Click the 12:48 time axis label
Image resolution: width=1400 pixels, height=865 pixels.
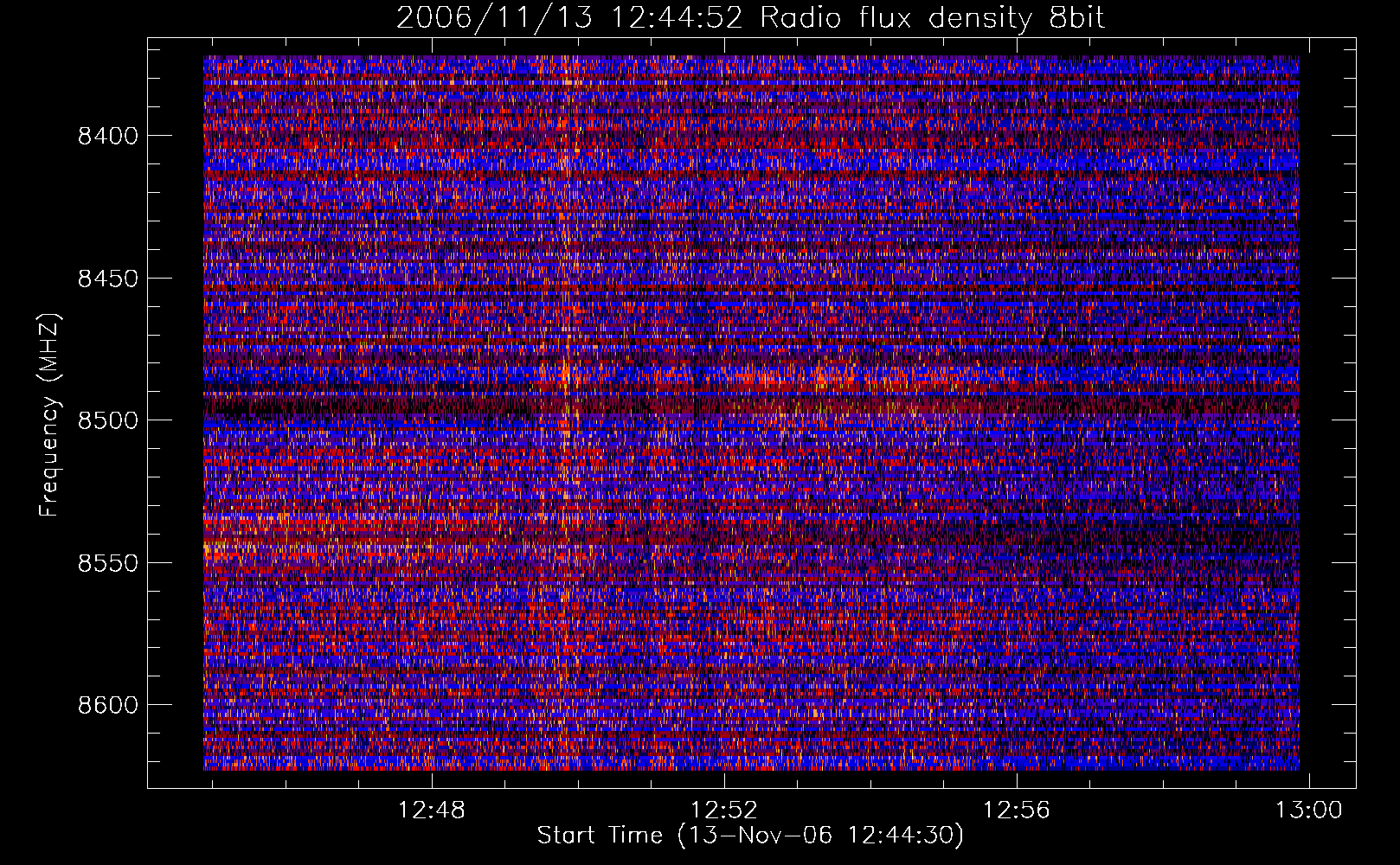(431, 811)
